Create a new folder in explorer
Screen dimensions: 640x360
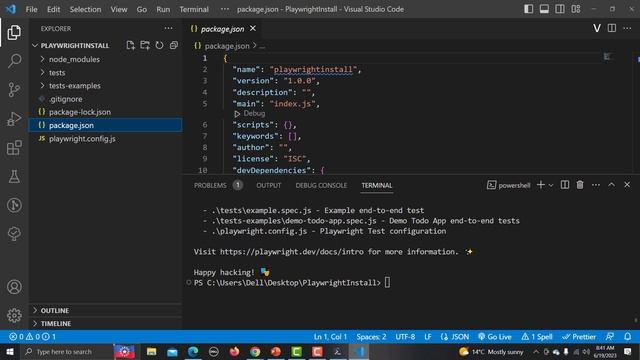(145, 45)
